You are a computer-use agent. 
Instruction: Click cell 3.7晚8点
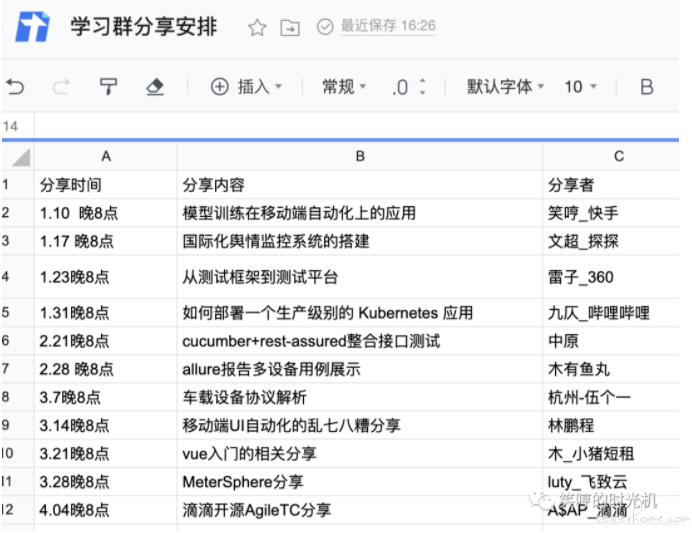click(106, 397)
